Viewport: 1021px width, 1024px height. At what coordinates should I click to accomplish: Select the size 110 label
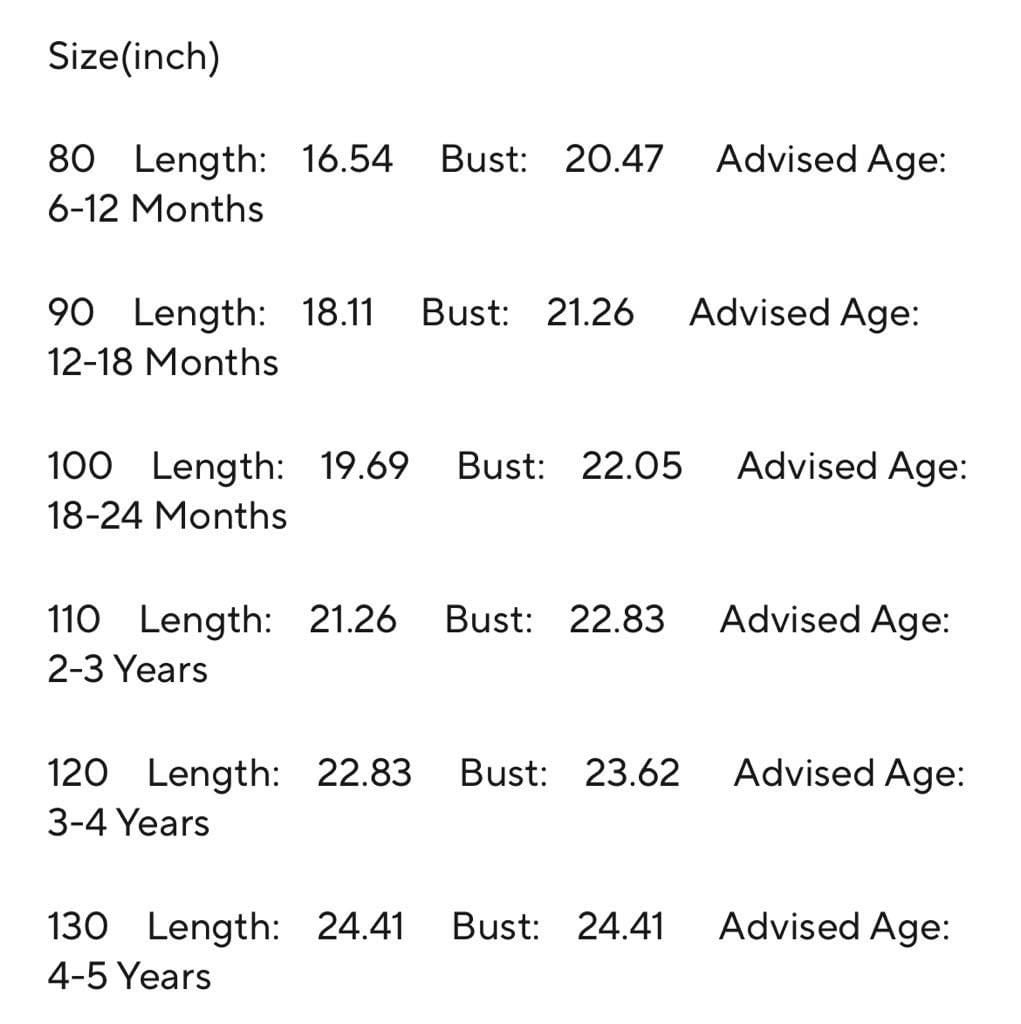point(74,620)
